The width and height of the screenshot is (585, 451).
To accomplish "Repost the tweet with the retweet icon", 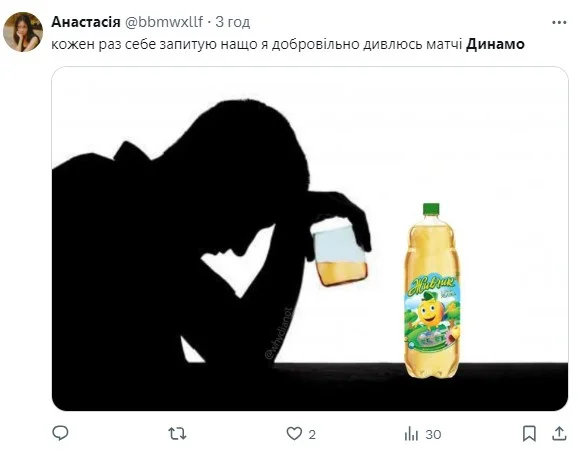I will point(177,434).
